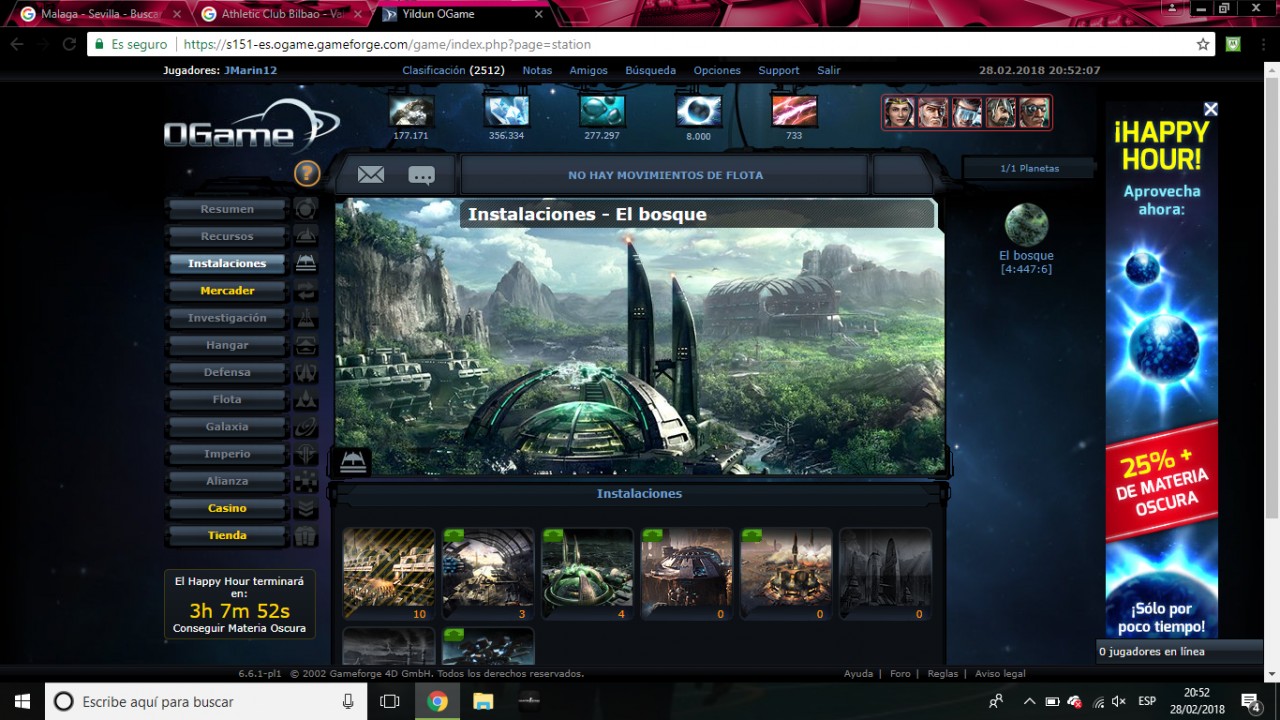The width and height of the screenshot is (1280, 720).
Task: Select the fifth officer portrait (Technocrat)
Action: coord(1035,112)
